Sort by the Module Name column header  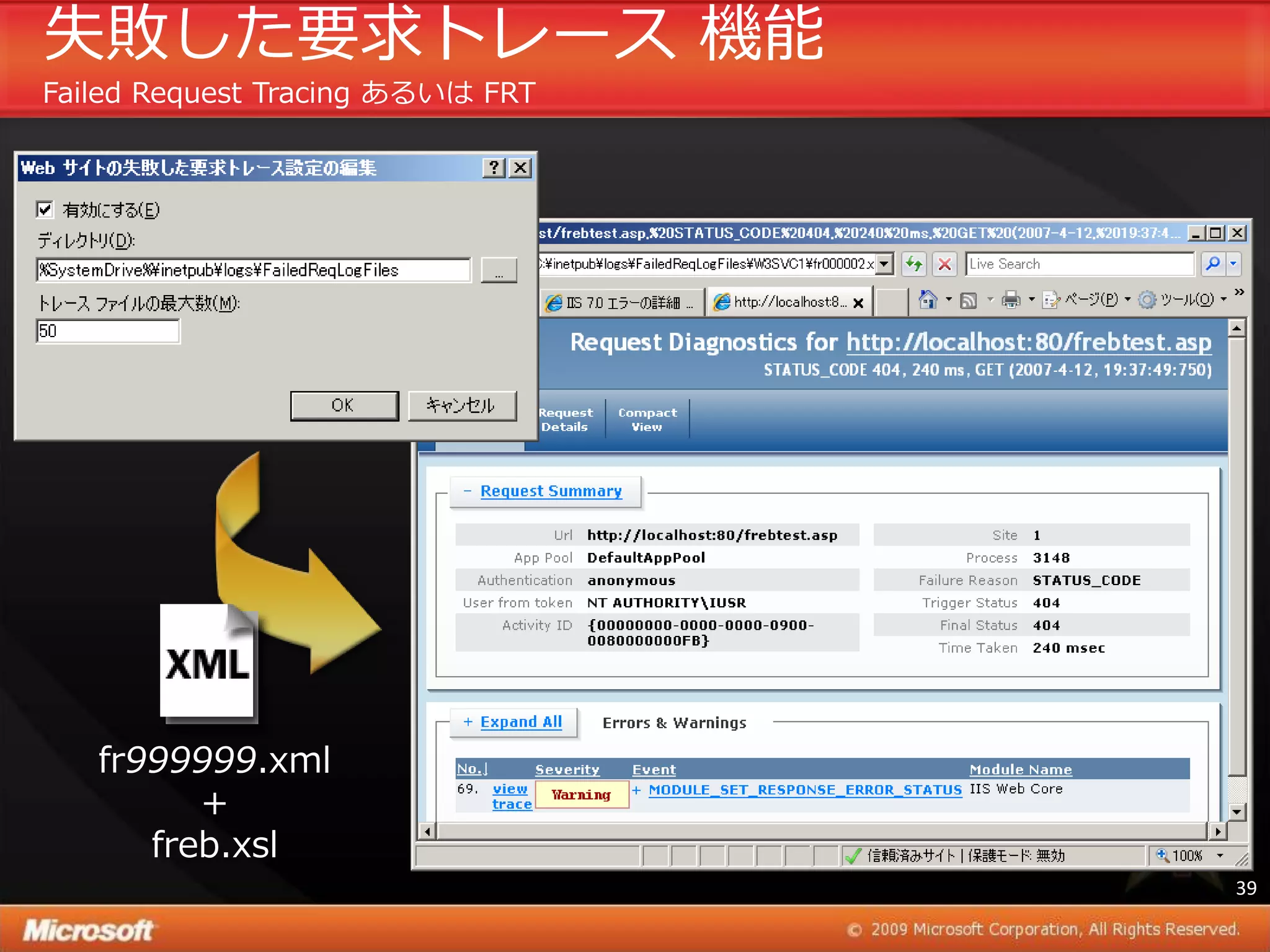[1021, 769]
